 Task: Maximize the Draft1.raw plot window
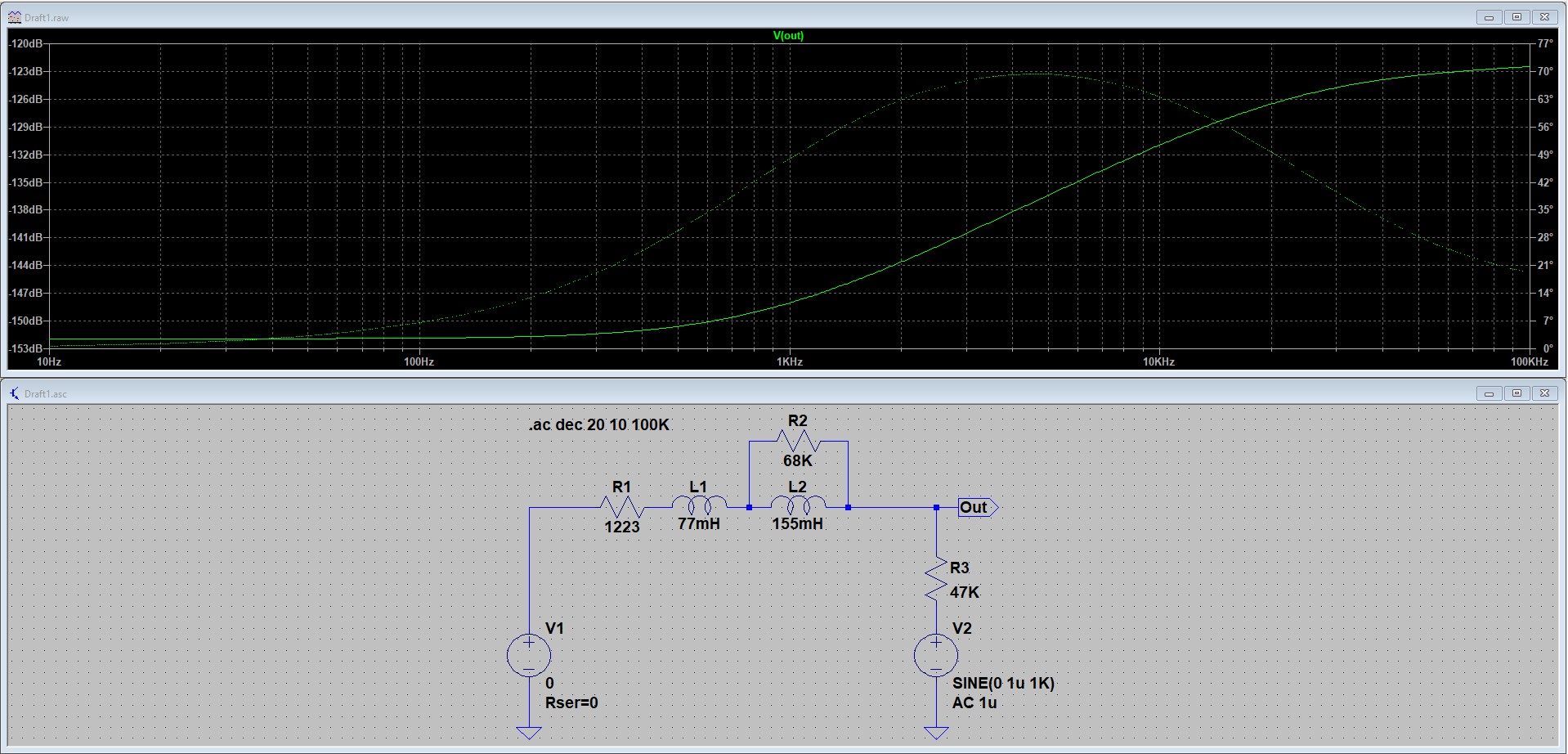point(1516,17)
